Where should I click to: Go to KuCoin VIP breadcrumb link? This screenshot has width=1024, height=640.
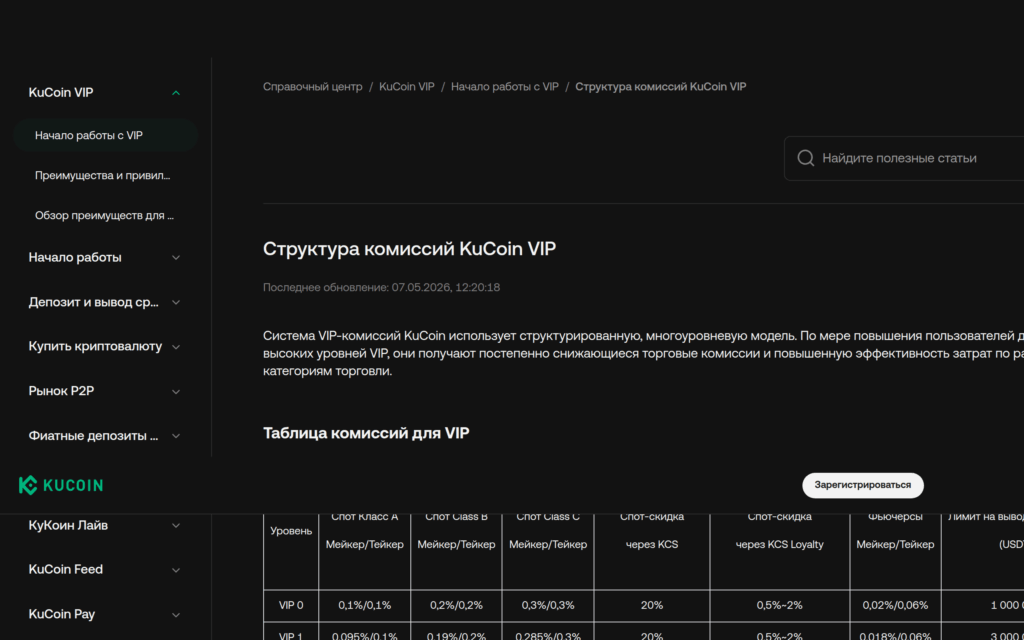(x=406, y=86)
